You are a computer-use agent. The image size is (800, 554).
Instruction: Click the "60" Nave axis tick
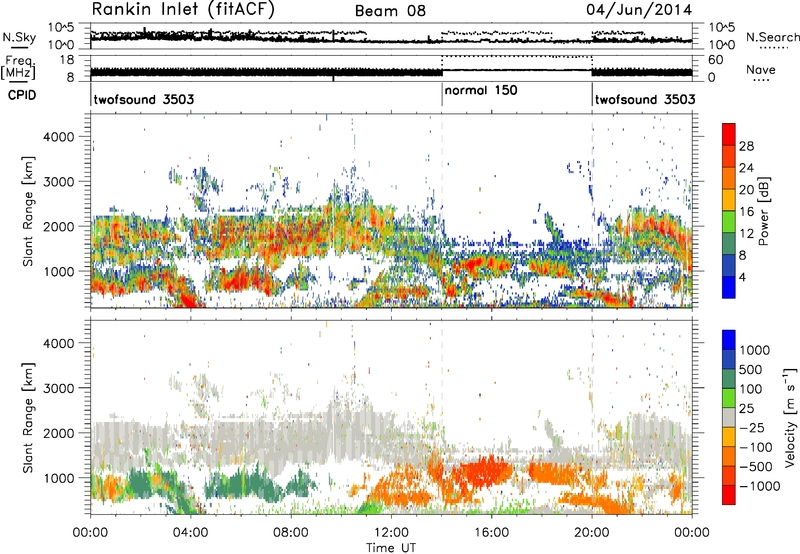[715, 60]
